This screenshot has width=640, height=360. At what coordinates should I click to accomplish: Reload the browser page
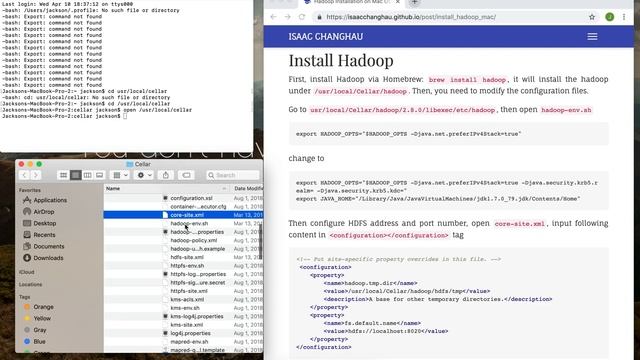pyautogui.click(x=302, y=17)
